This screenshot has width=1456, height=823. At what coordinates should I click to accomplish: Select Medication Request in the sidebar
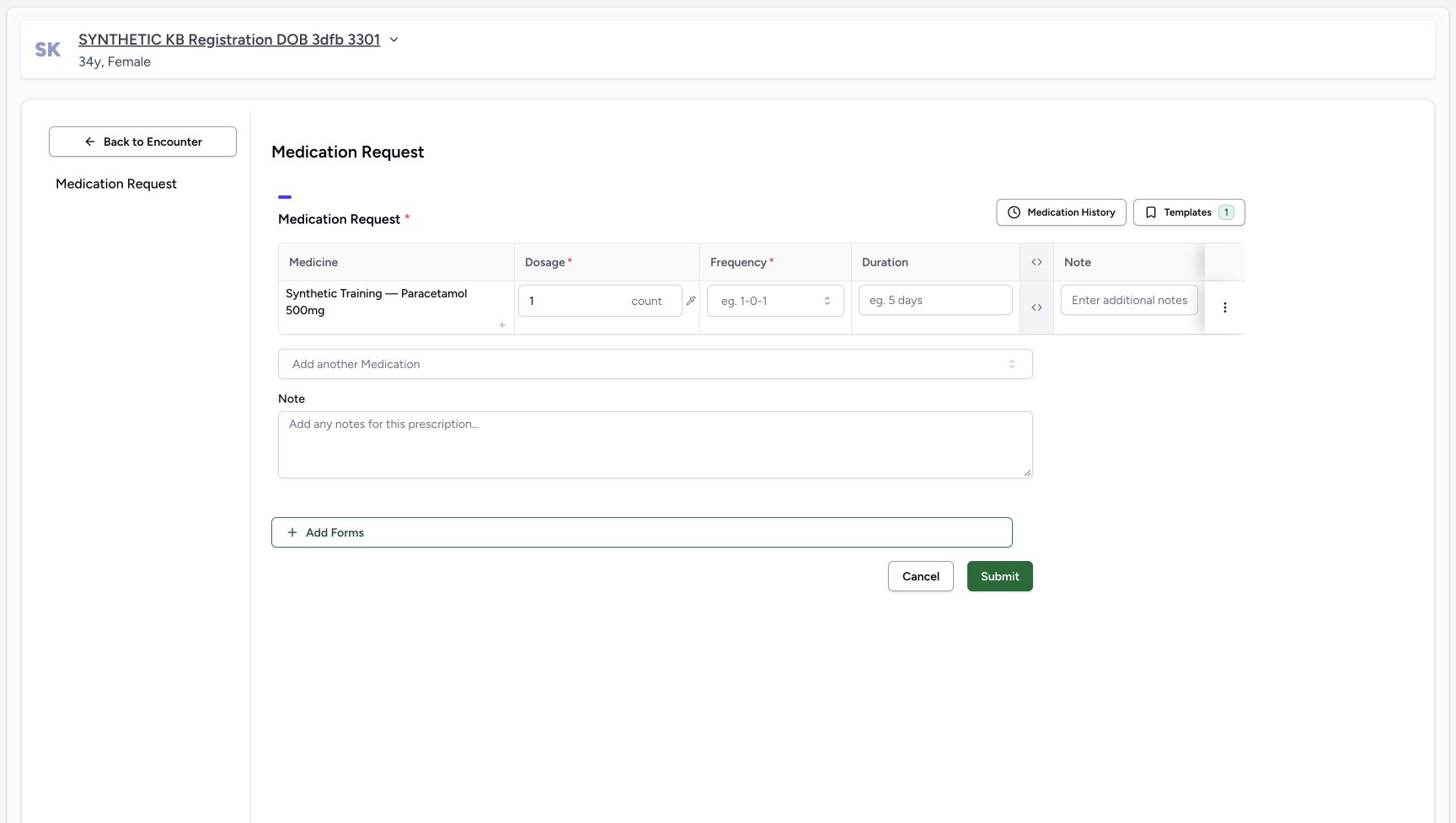point(116,184)
